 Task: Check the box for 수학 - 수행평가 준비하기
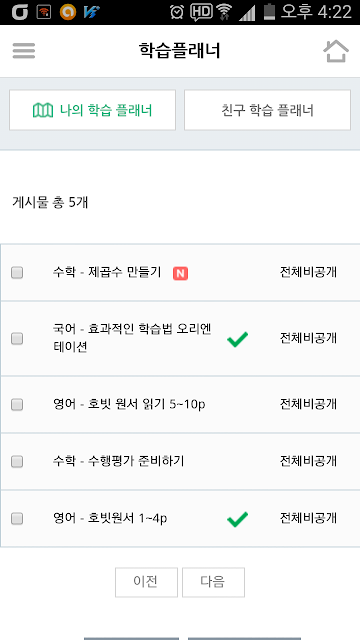tap(17, 462)
